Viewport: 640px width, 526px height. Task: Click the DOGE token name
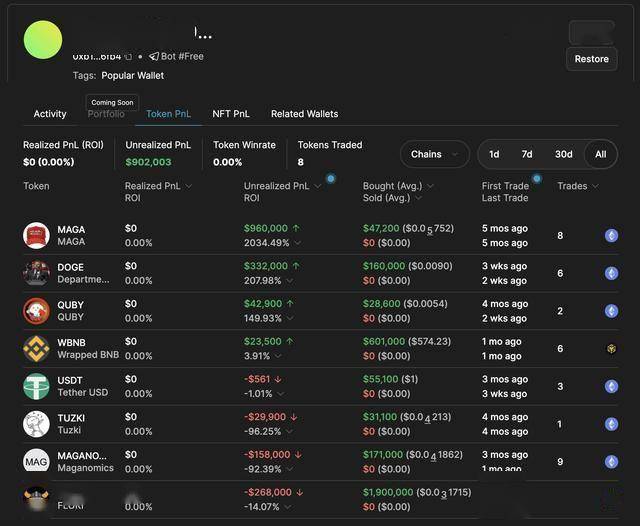pyautogui.click(x=70, y=267)
